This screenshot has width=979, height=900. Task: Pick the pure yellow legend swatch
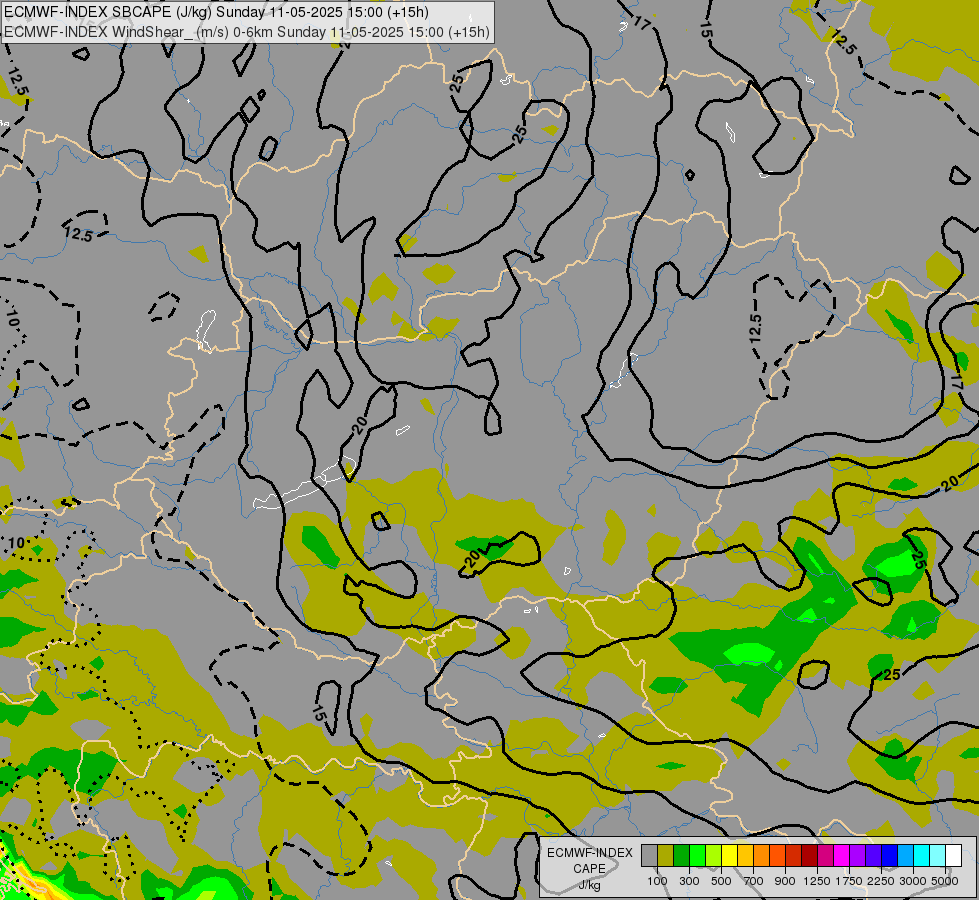pyautogui.click(x=729, y=856)
